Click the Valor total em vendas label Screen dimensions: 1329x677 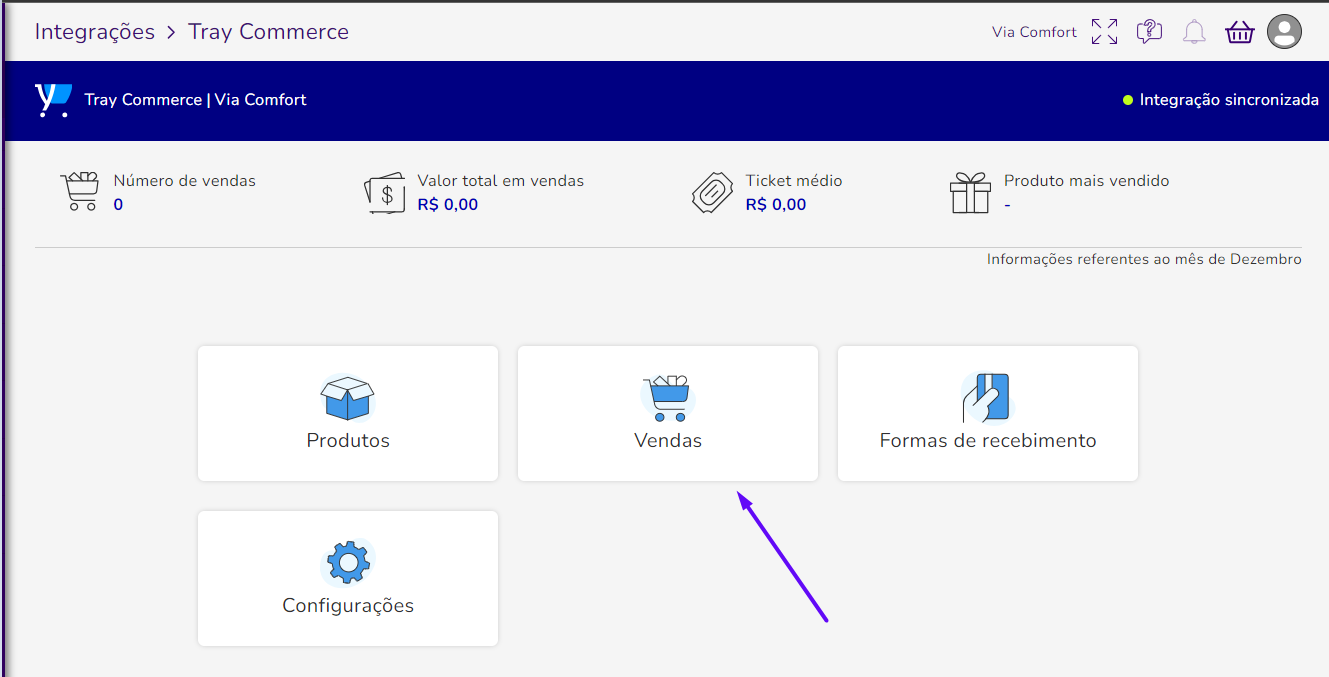pyautogui.click(x=501, y=181)
